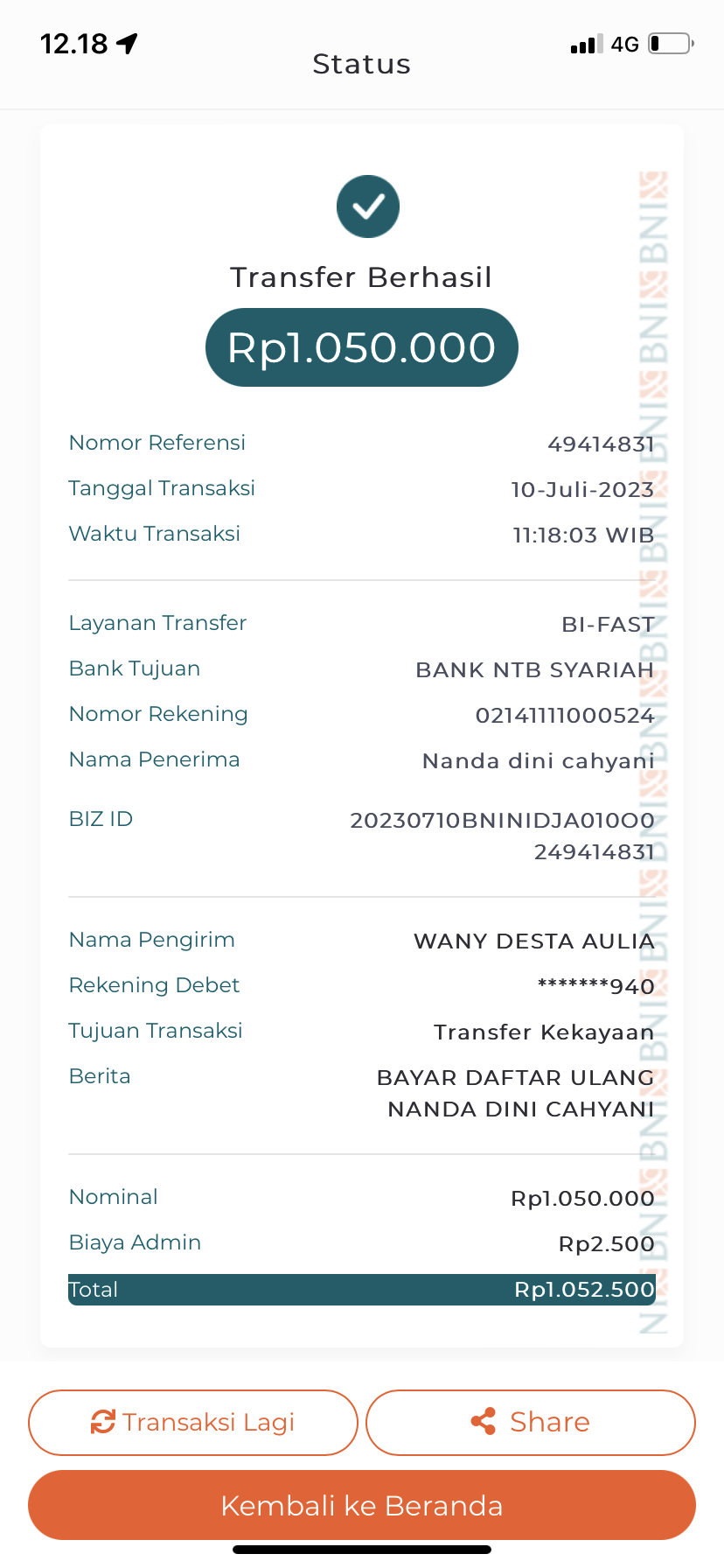Tap the Total Rp1.052.500 row

click(362, 1290)
